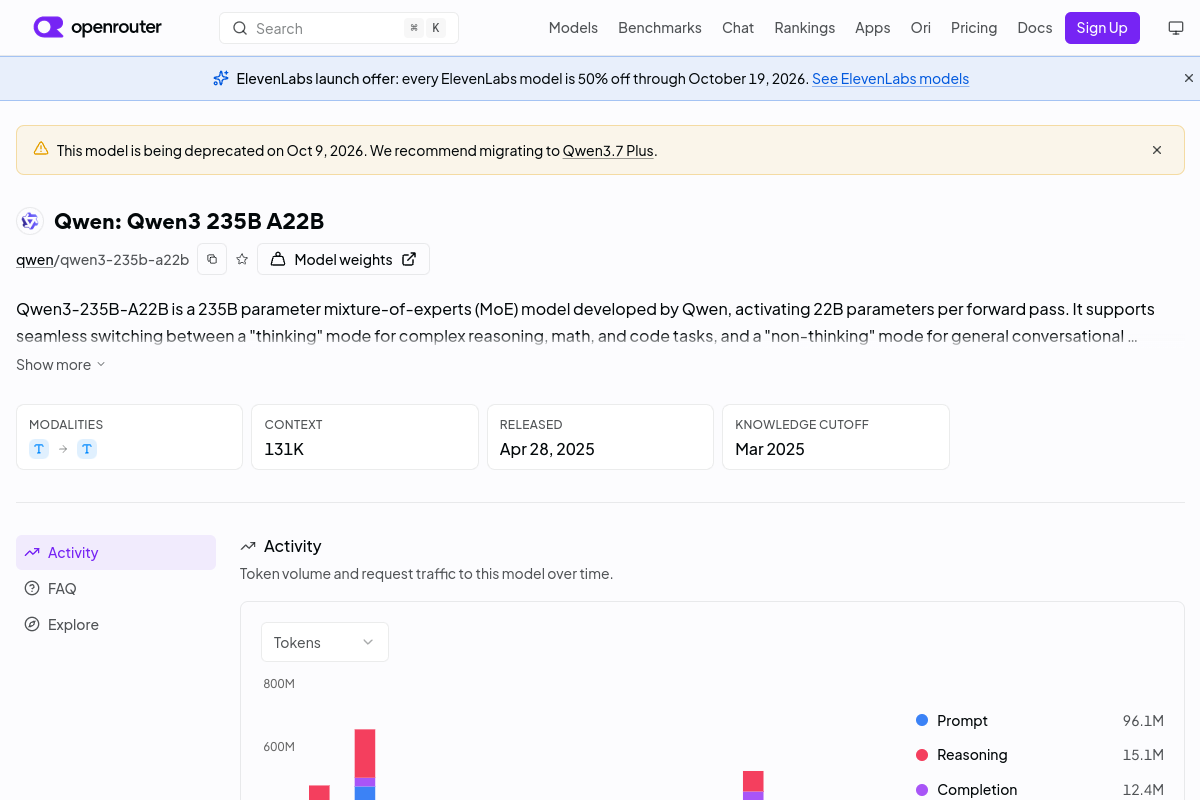Click the red Reasoning legend dot
The image size is (1200, 800).
tap(922, 754)
